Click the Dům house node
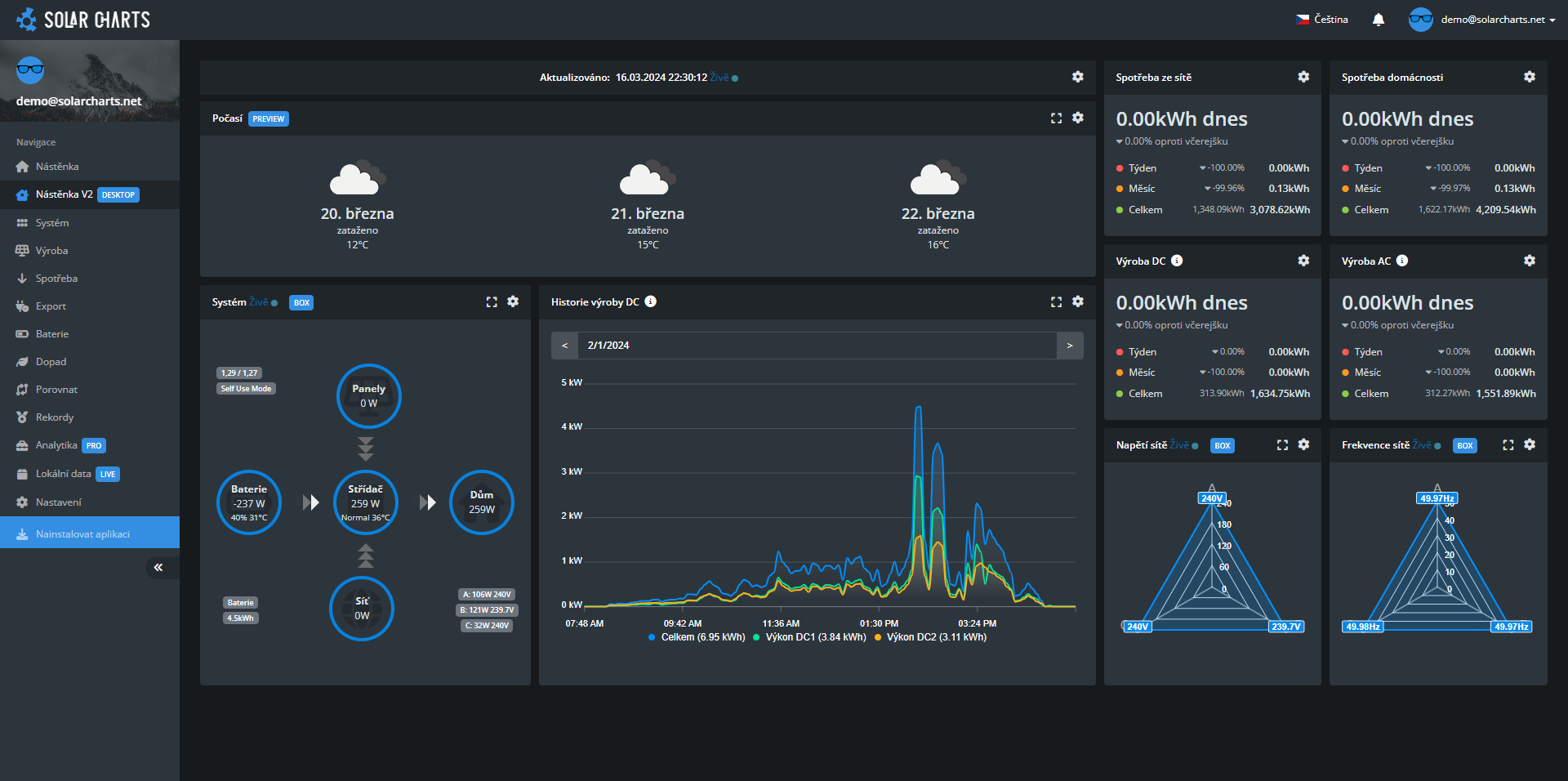 click(482, 502)
